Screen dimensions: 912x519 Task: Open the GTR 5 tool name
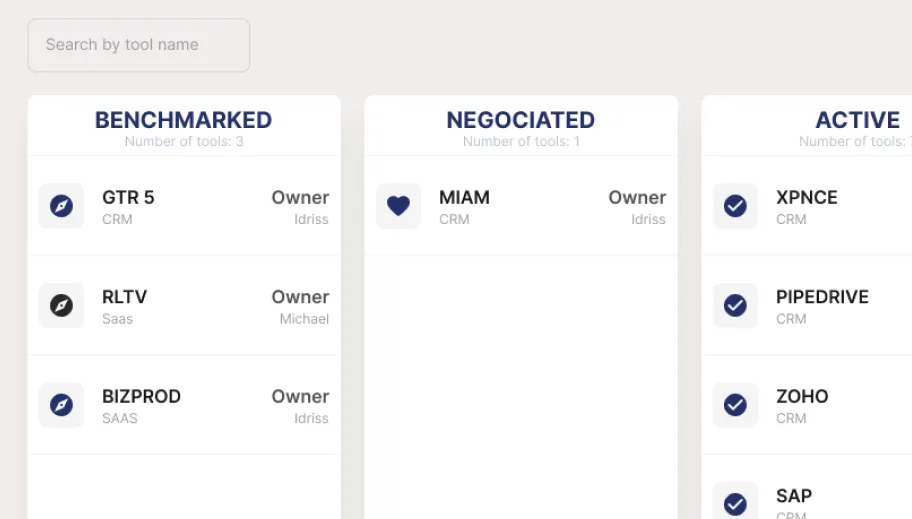(128, 198)
